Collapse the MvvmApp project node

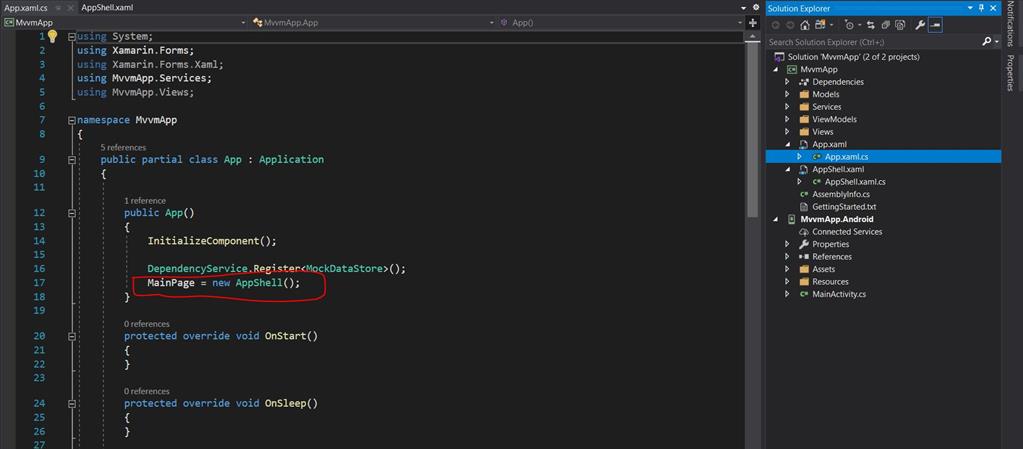[776, 69]
